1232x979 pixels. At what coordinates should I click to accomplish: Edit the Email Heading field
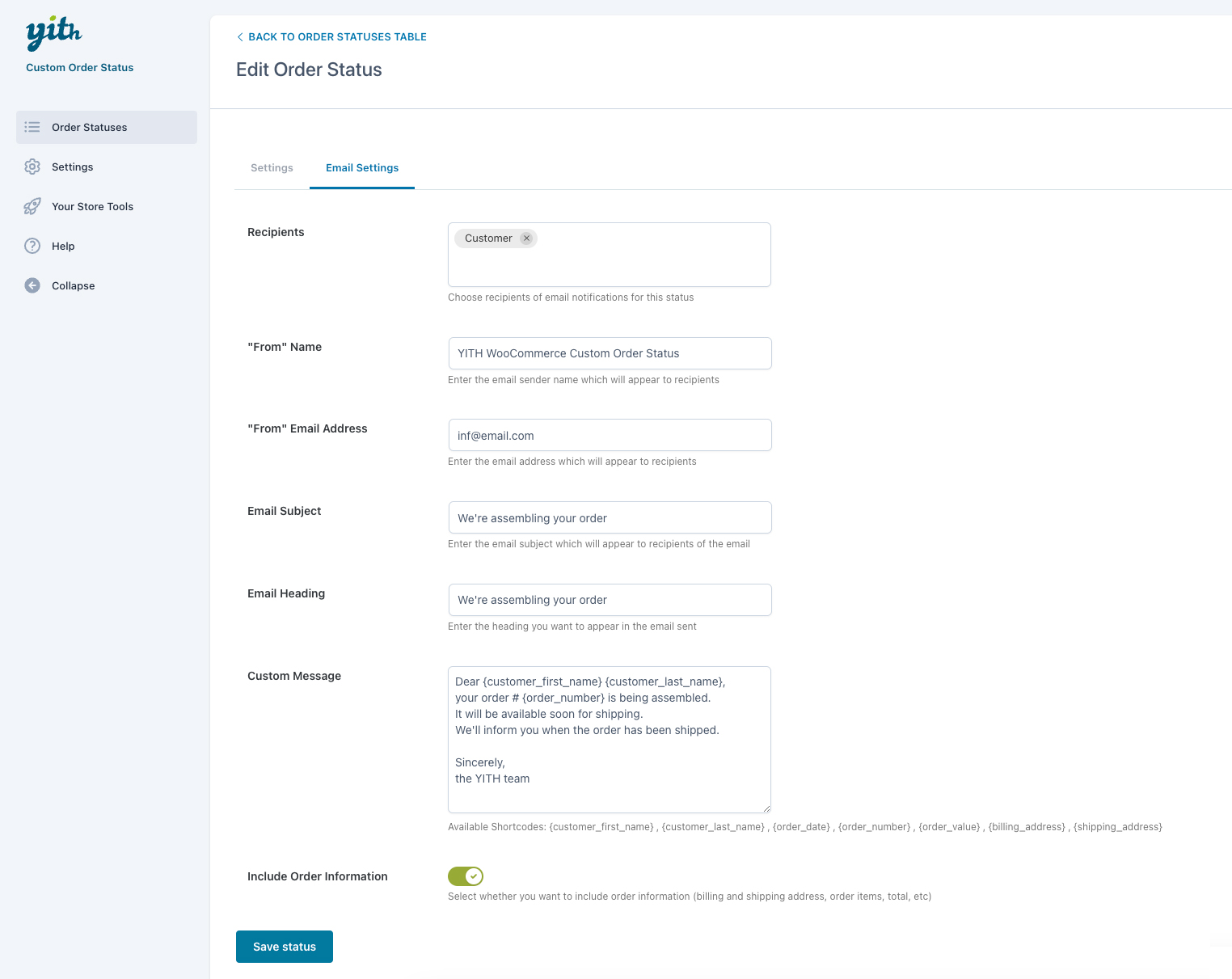[610, 600]
